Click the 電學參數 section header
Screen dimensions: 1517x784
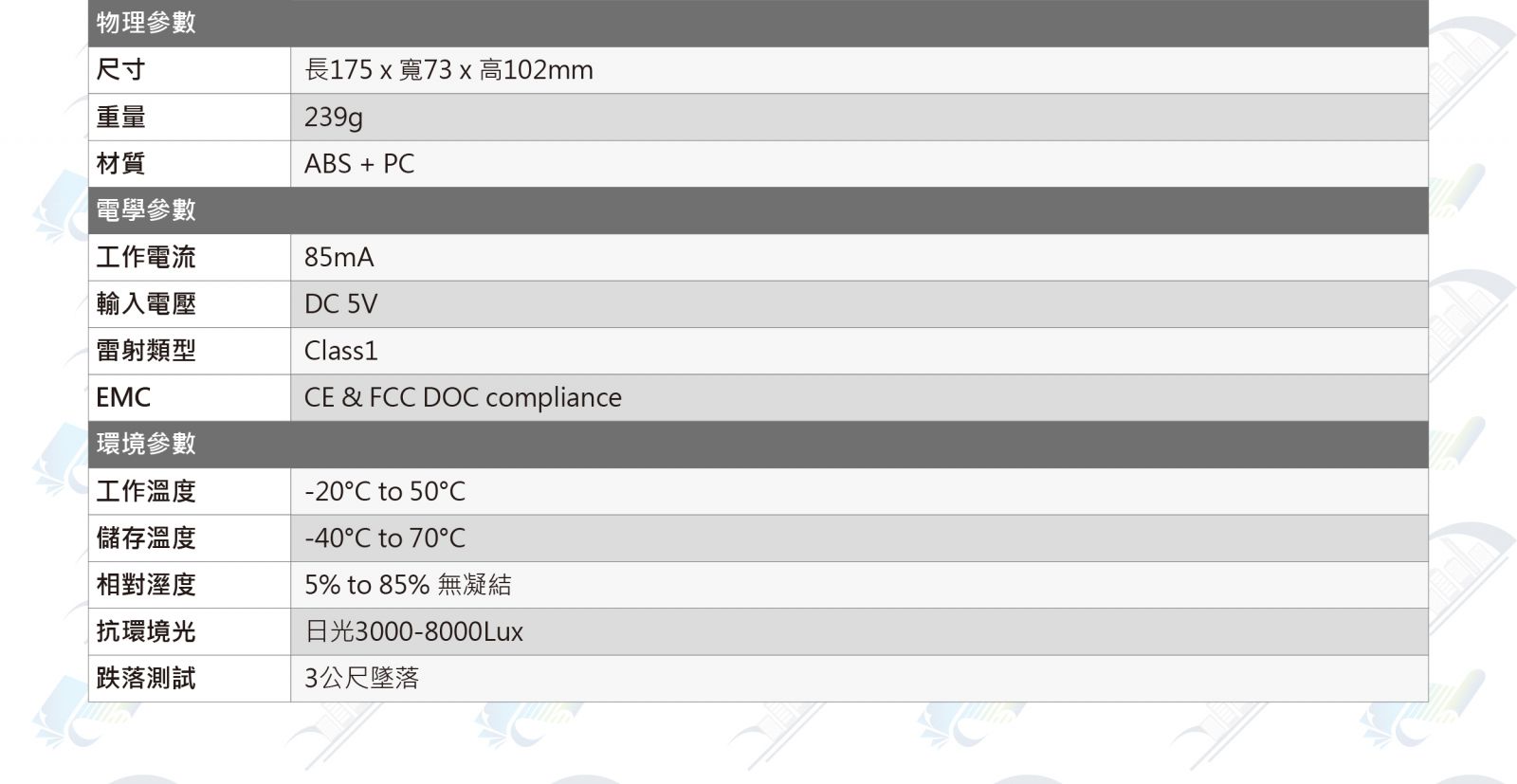click(x=146, y=210)
